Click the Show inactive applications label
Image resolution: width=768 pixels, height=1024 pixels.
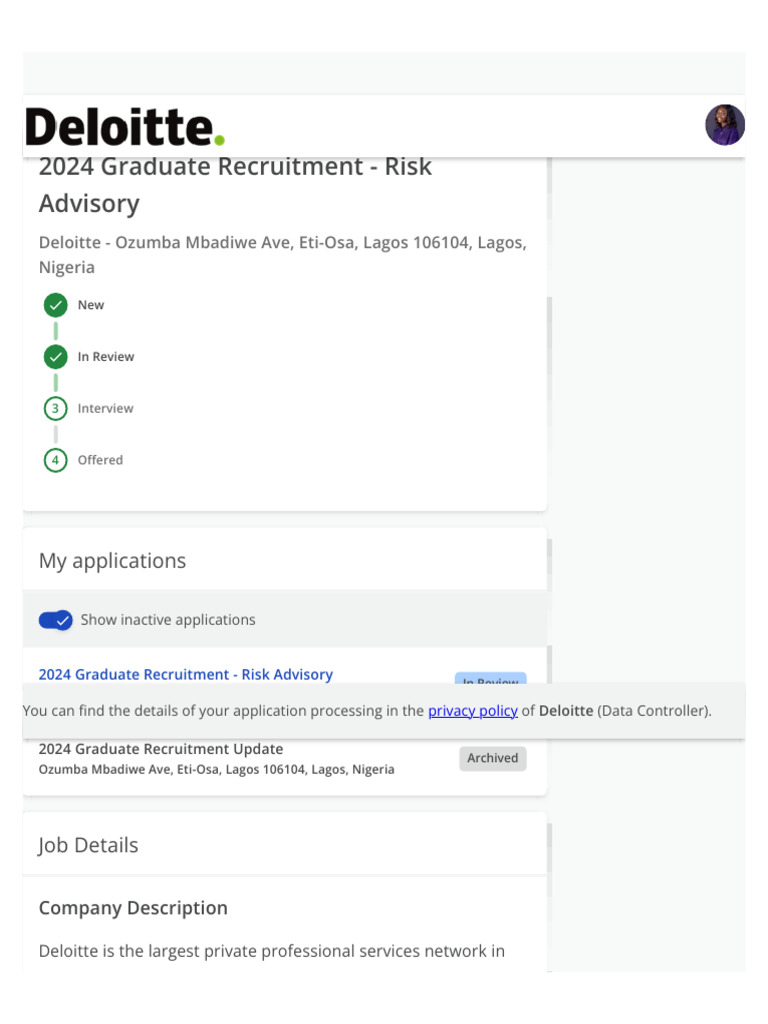168,620
